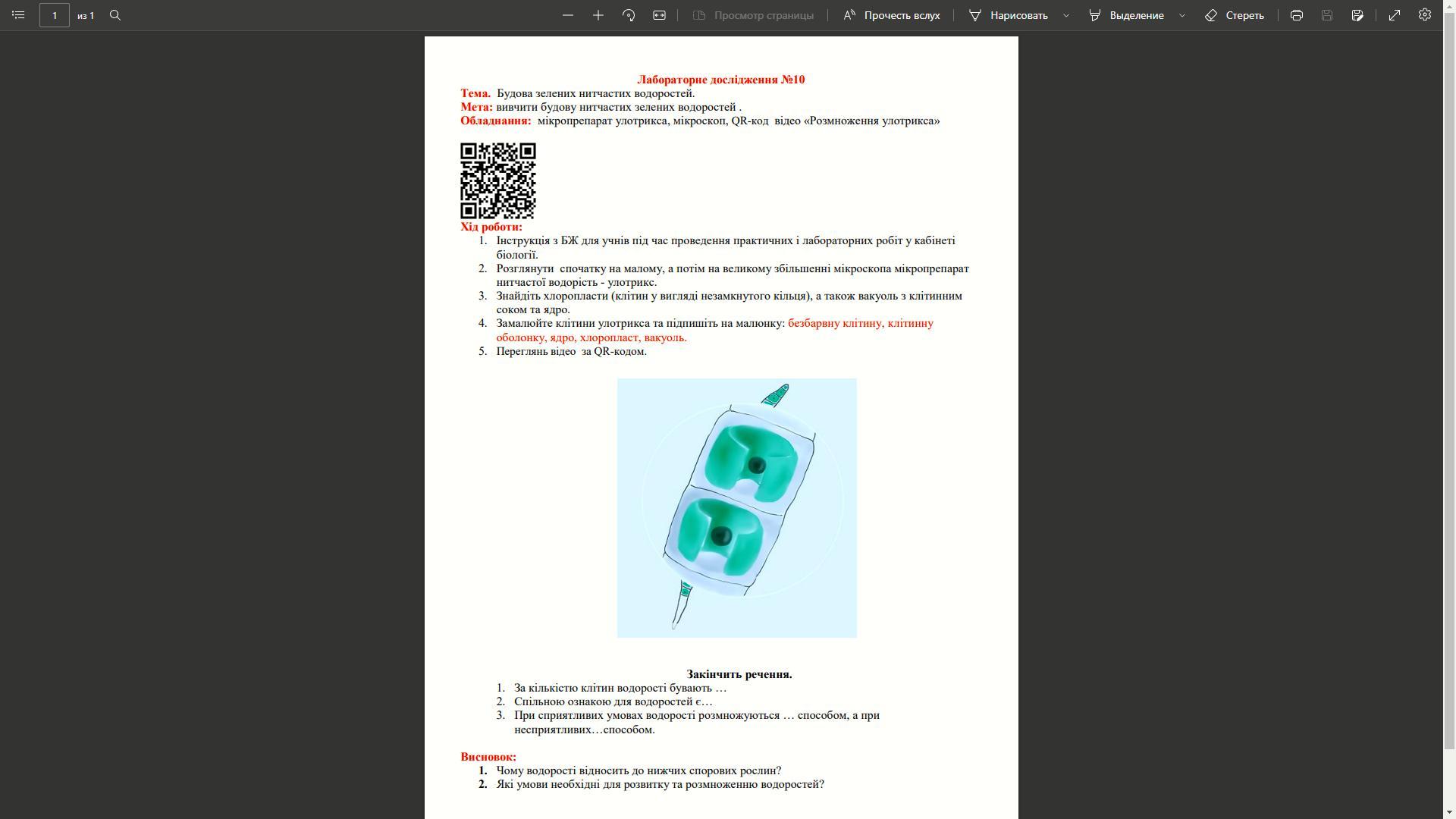Zoom out with the minus icon
This screenshot has height=819, width=1456.
[x=568, y=15]
